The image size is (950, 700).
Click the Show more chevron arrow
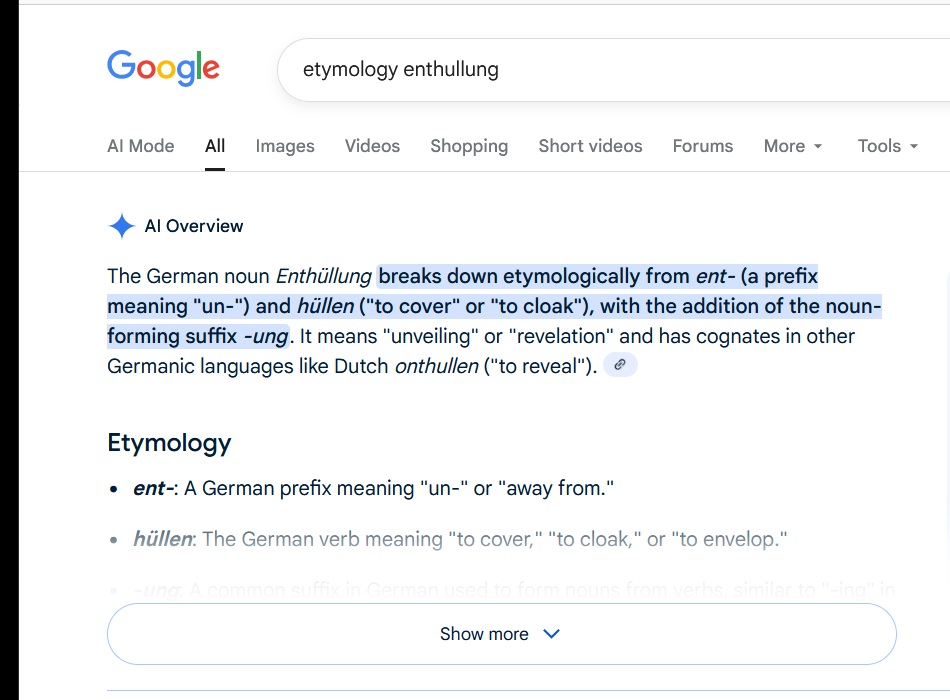(x=551, y=634)
